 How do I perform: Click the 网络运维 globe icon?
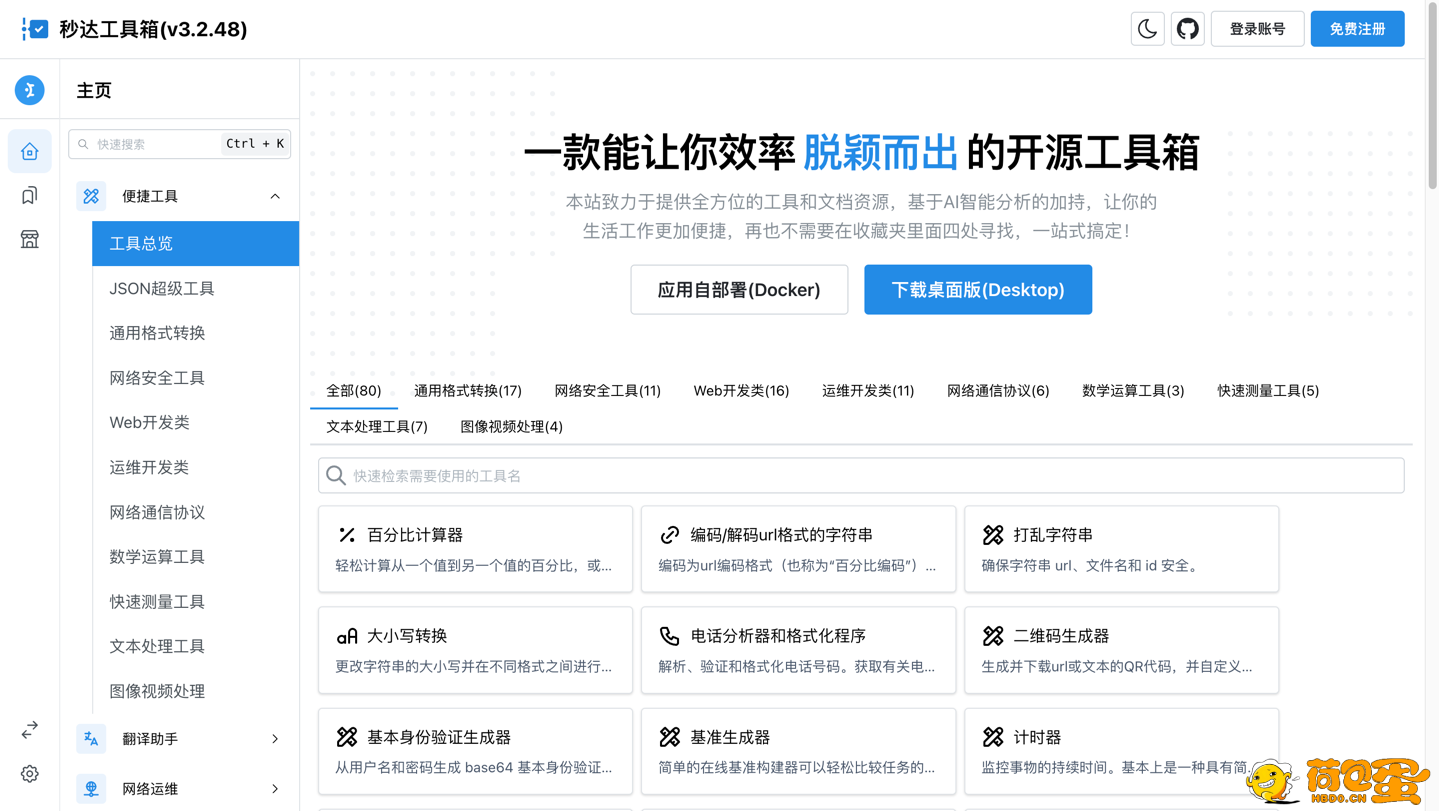coord(91,789)
